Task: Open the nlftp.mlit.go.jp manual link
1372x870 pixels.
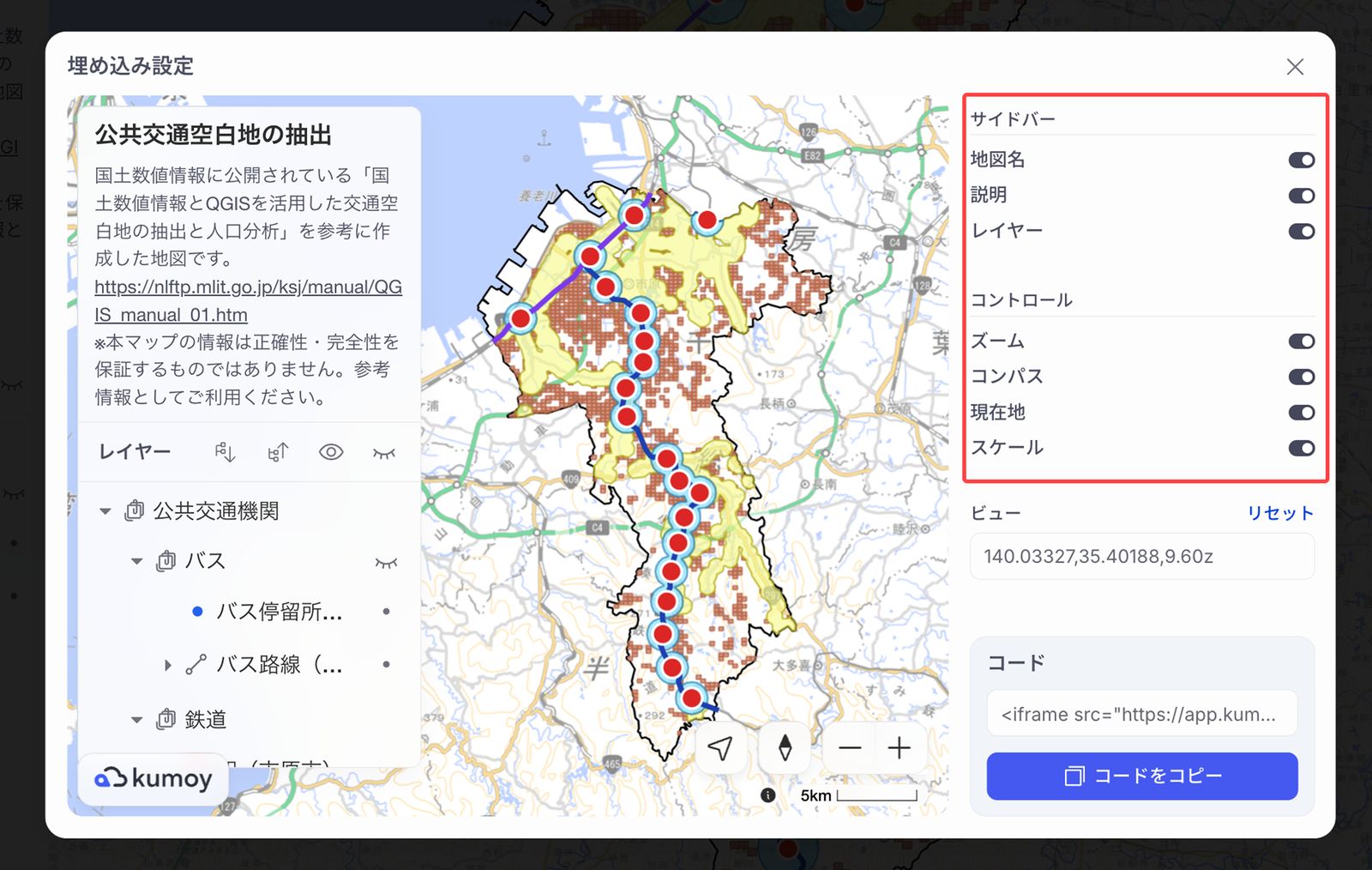Action: (248, 300)
